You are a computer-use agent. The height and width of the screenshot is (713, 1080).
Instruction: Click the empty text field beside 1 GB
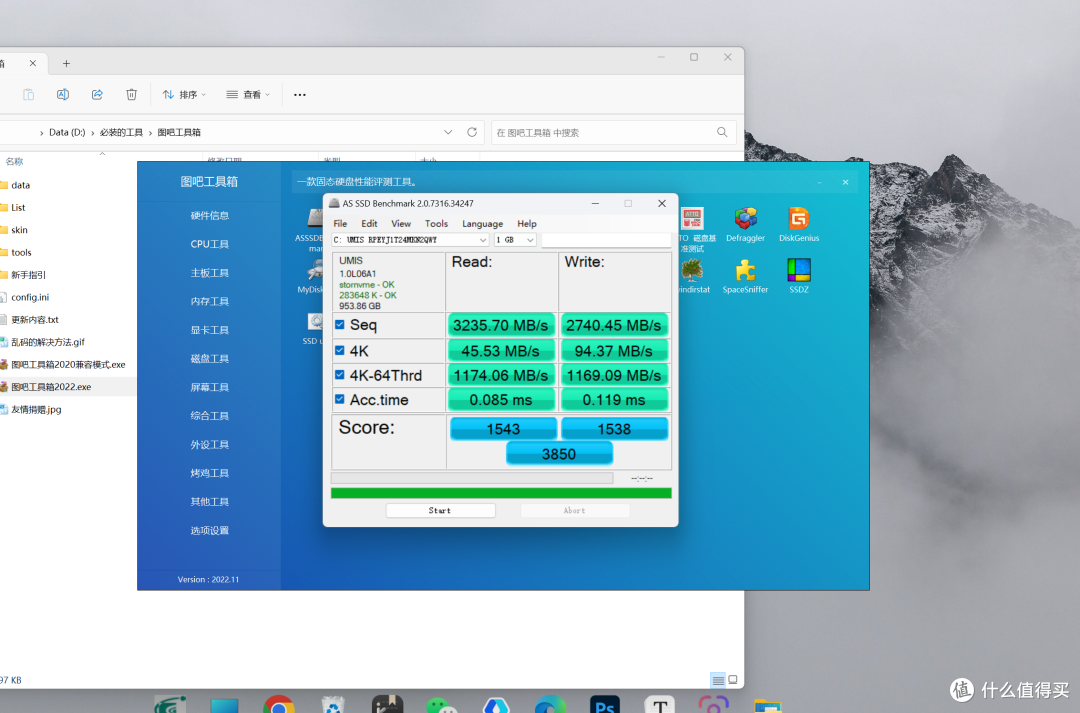click(606, 240)
